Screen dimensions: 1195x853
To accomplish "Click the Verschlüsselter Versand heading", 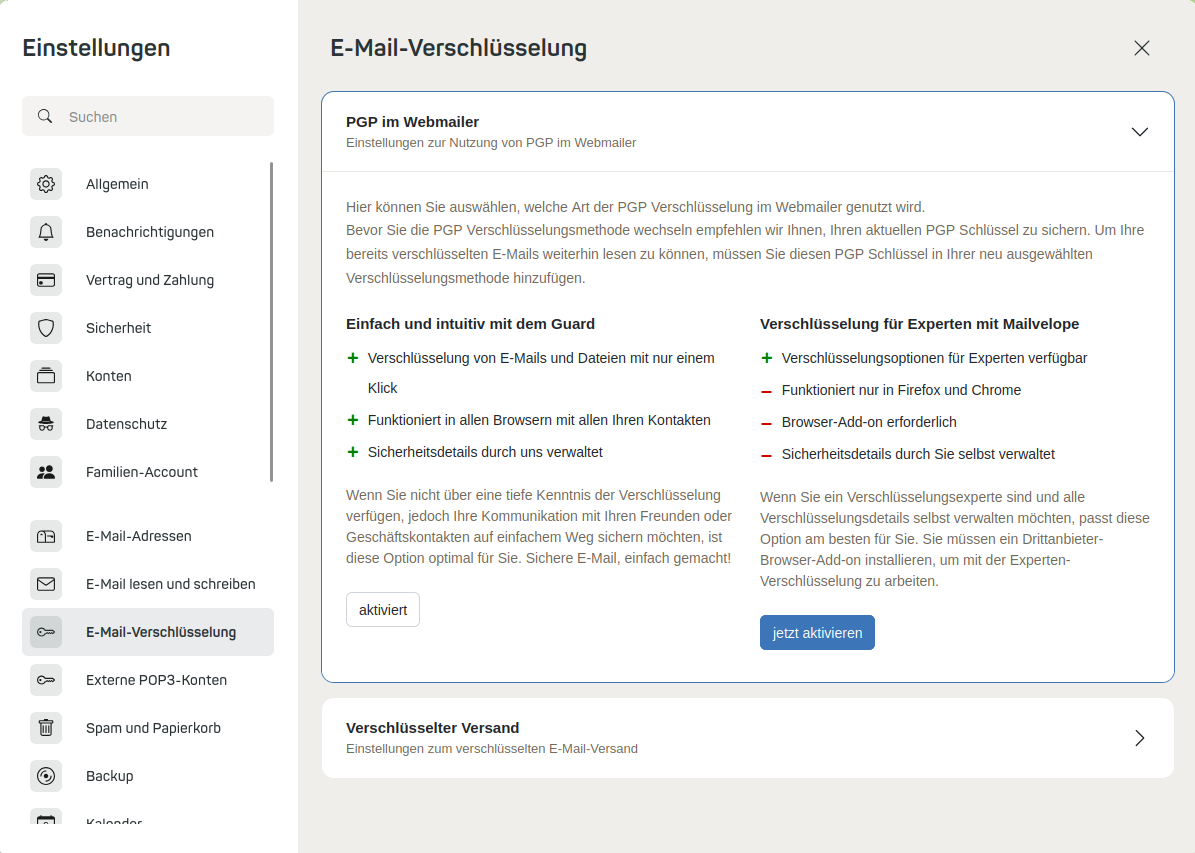I will (x=432, y=728).
